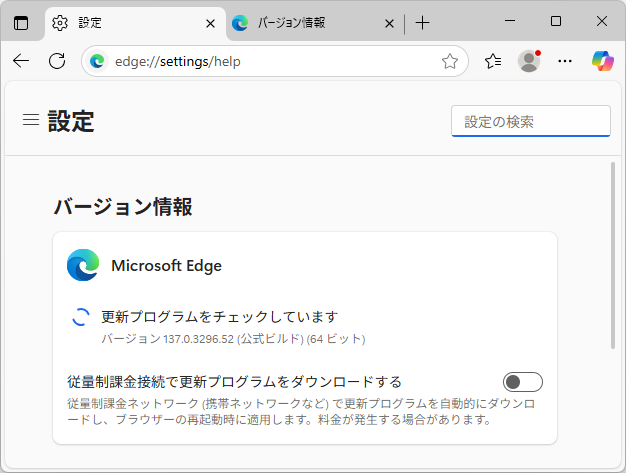
Task: Open the Settings and more ellipsis menu
Action: tap(565, 61)
